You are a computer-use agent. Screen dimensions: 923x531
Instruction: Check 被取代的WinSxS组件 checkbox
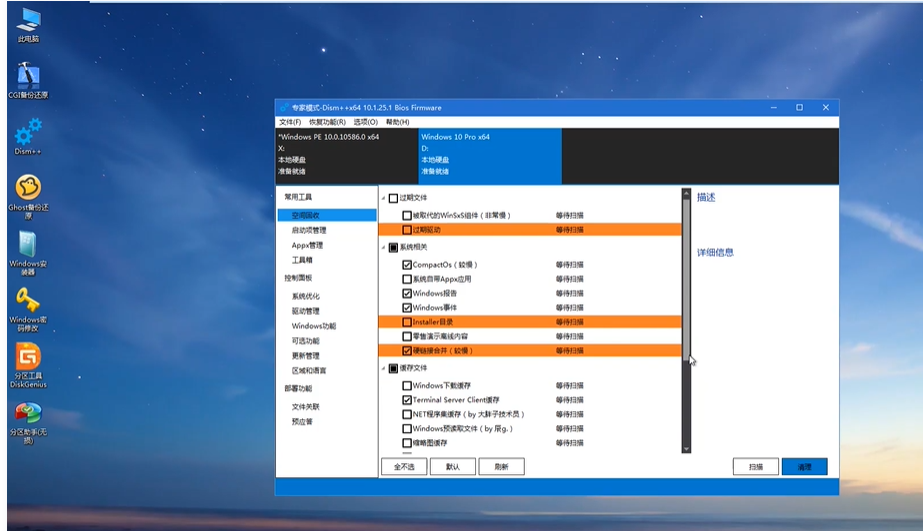[407, 215]
